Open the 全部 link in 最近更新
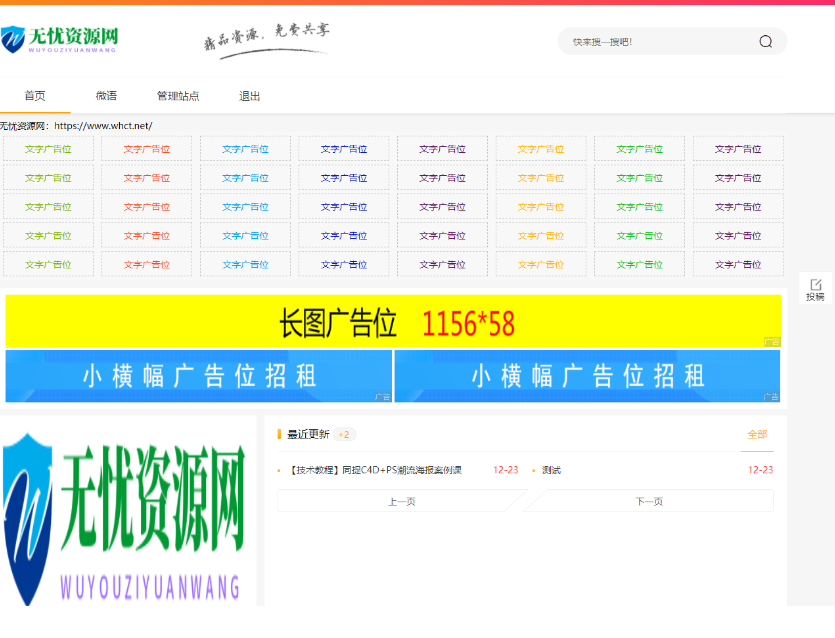Viewport: 835px width, 638px height. [757, 434]
